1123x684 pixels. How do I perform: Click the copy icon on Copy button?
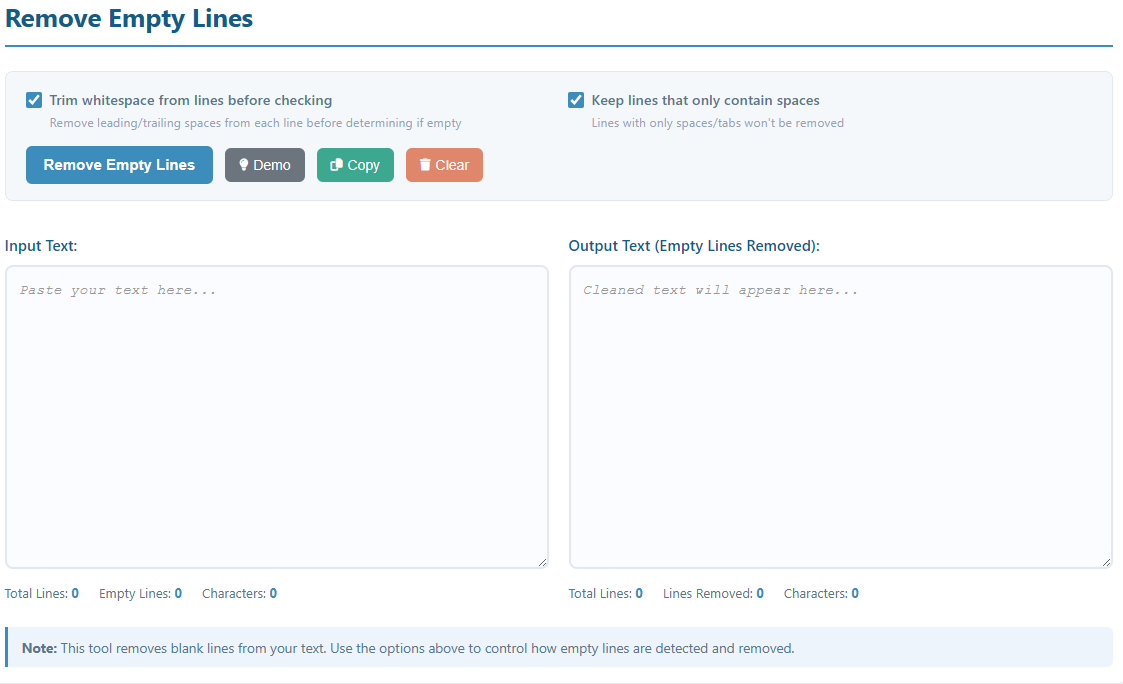coord(337,165)
